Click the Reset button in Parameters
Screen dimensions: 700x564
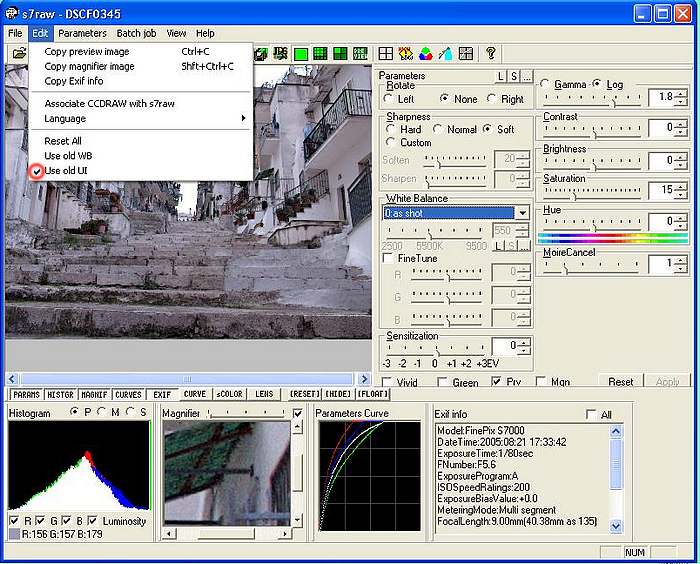(x=620, y=382)
